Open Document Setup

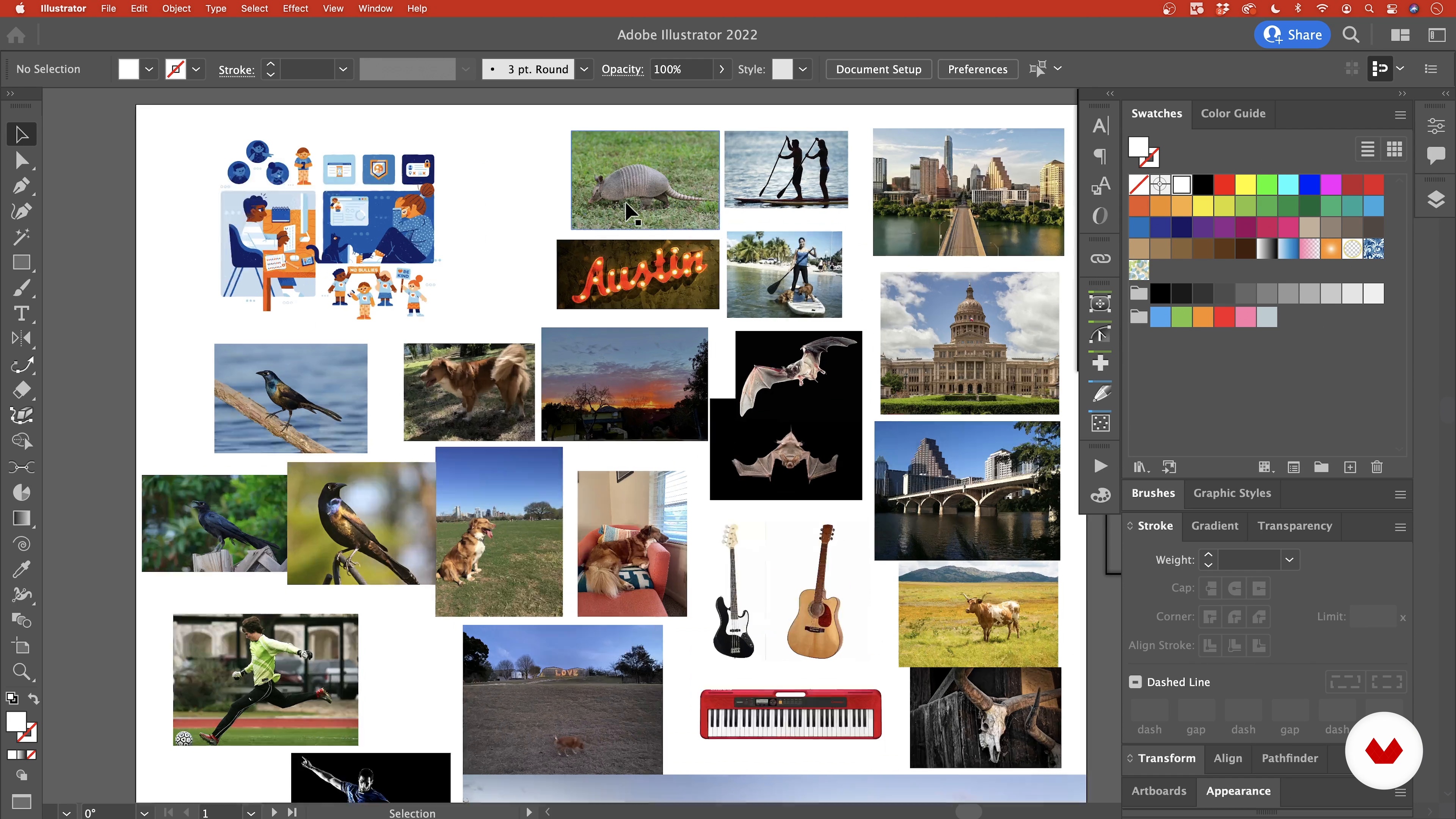tap(879, 69)
